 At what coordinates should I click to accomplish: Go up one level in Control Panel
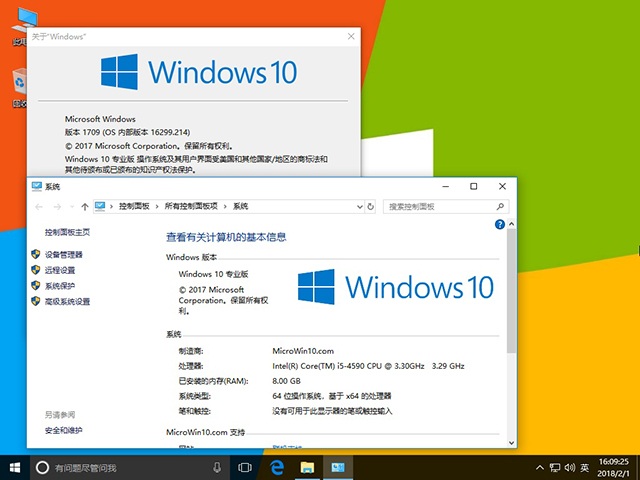pos(85,207)
